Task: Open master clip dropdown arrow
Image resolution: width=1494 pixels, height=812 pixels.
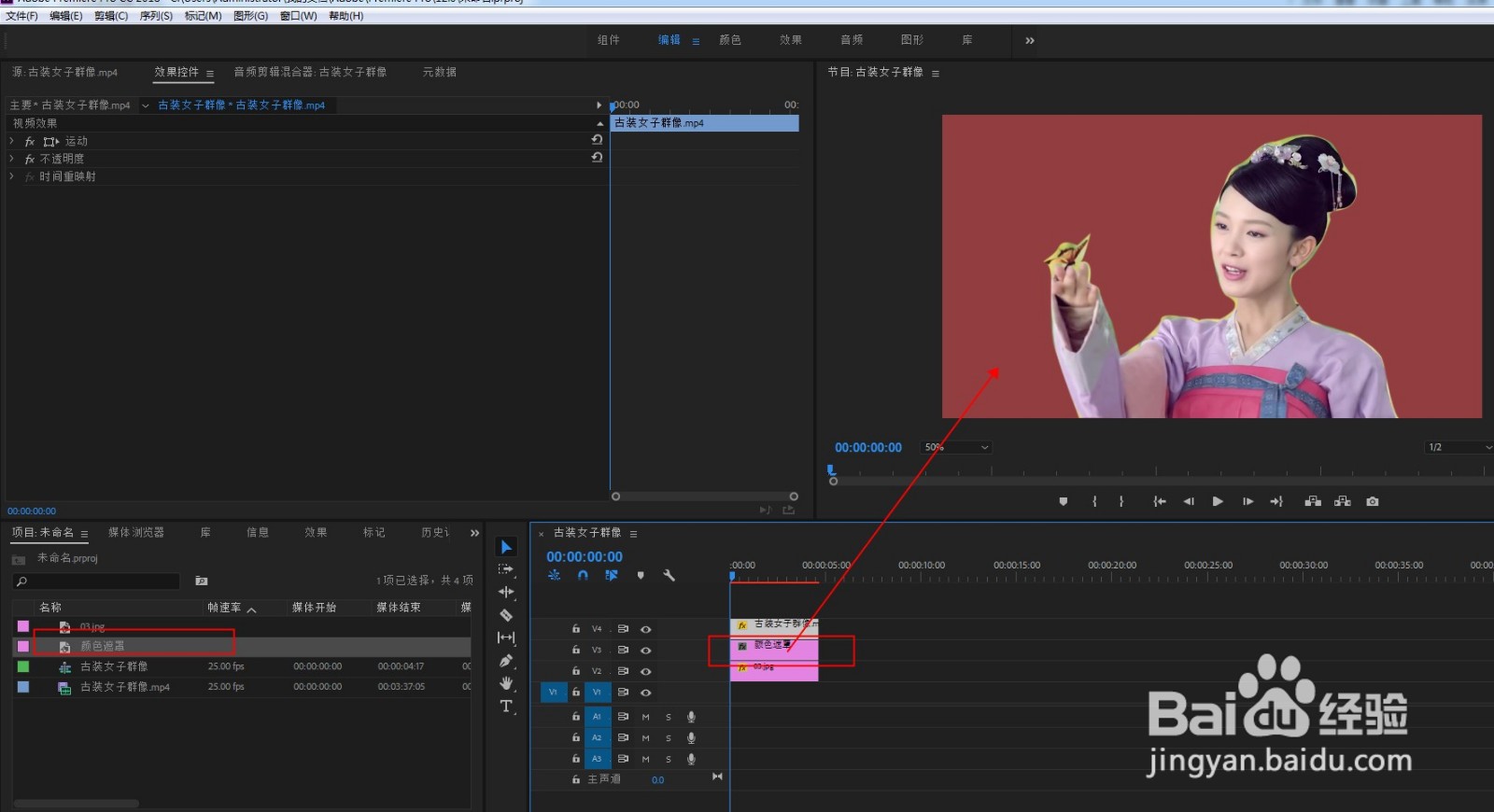Action: click(146, 105)
